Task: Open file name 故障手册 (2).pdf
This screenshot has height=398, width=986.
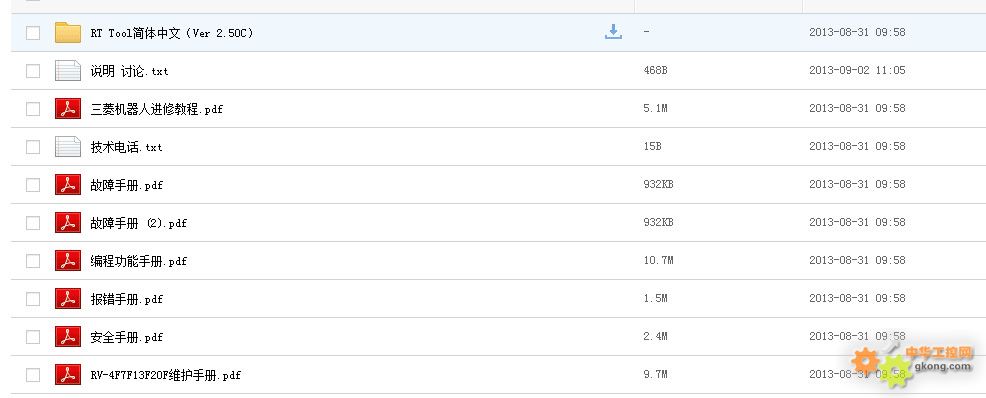Action: [x=138, y=223]
